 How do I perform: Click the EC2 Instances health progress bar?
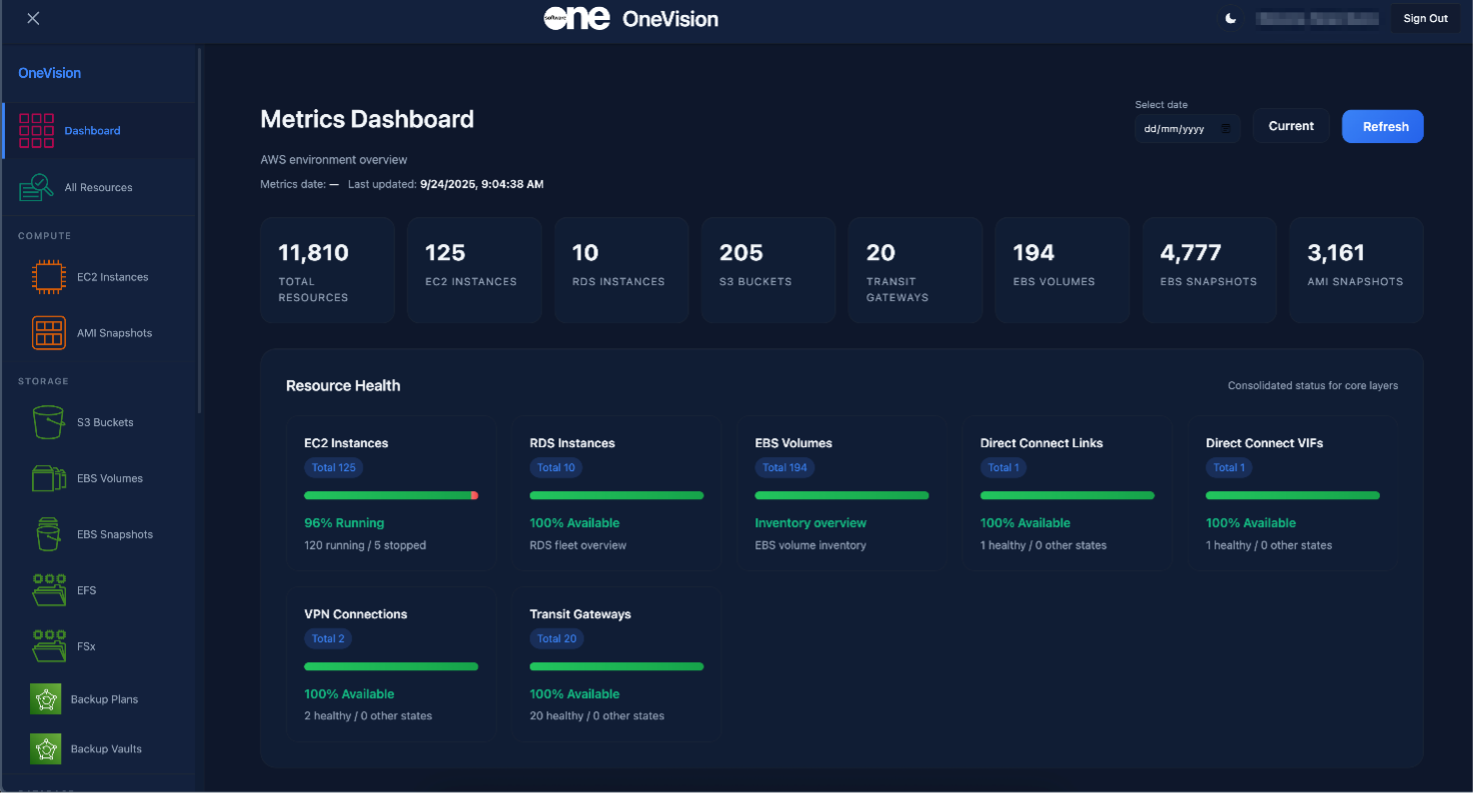click(390, 495)
